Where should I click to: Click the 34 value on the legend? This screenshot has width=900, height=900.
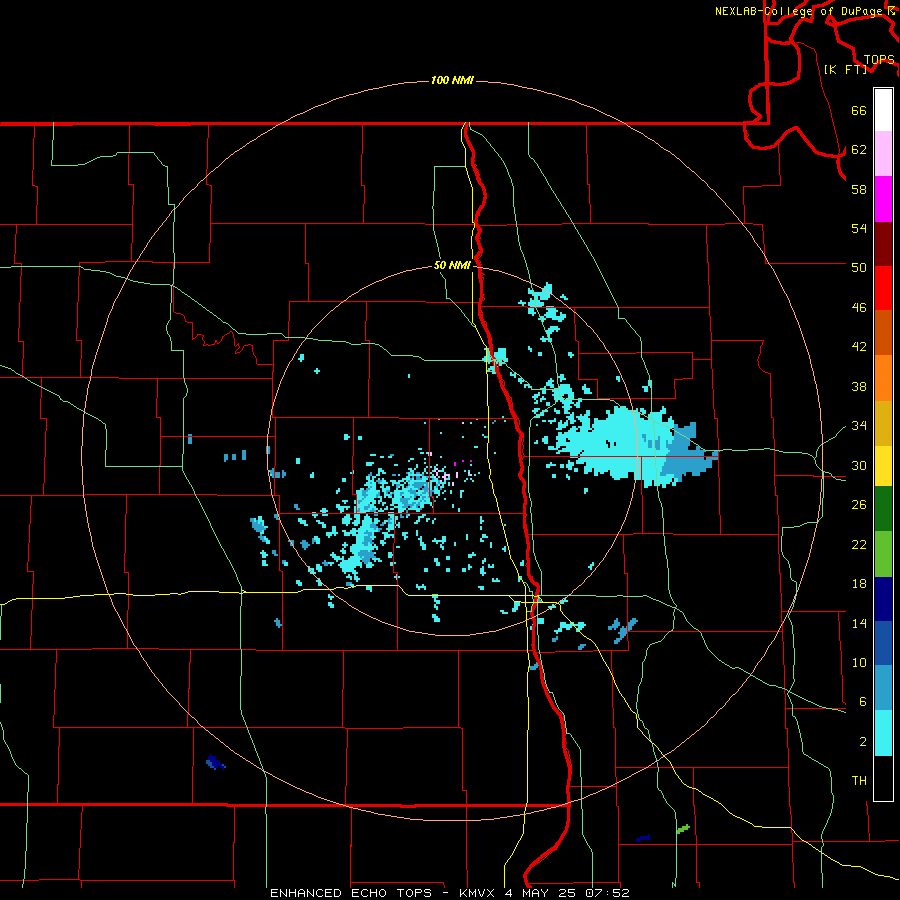[859, 425]
